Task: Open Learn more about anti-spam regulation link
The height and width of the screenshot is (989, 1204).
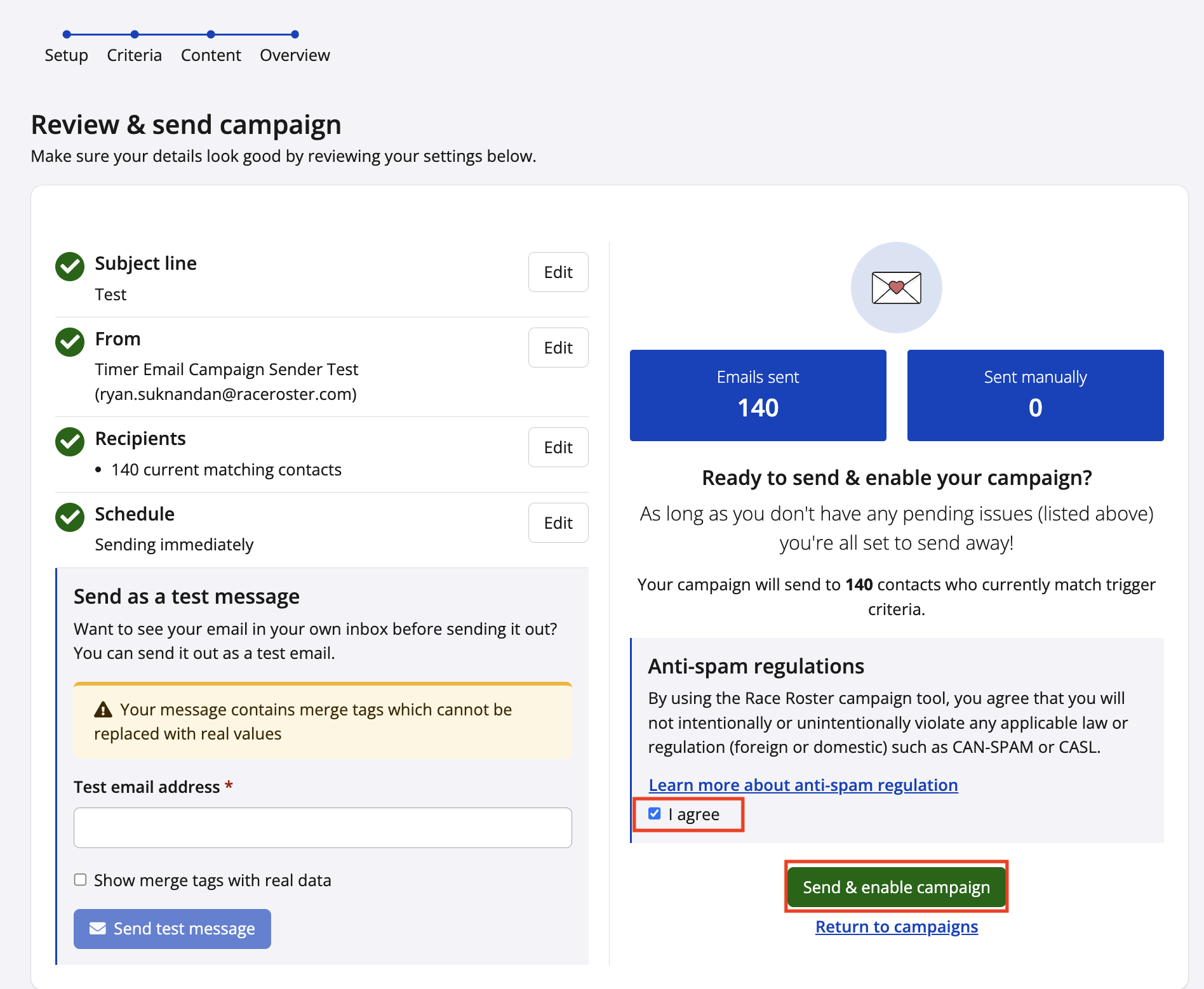Action: [803, 785]
